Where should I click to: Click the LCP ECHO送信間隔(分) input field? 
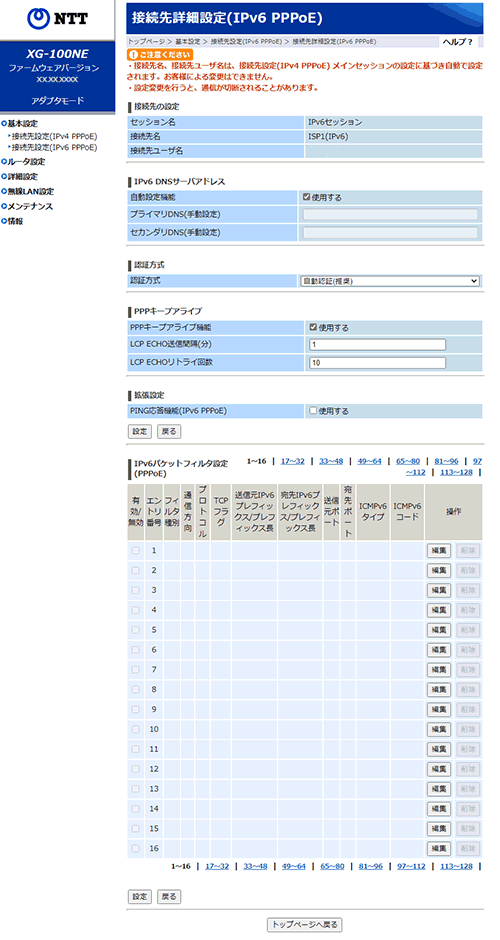(378, 344)
